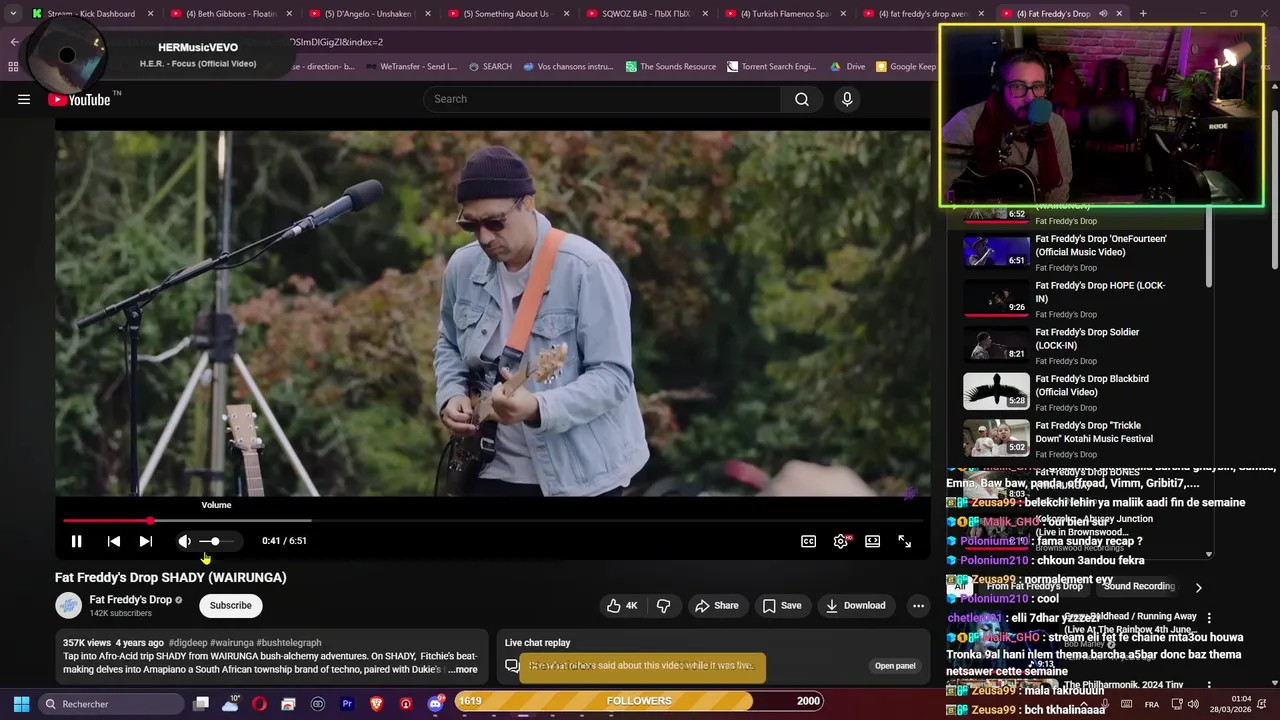This screenshot has width=1280, height=720.
Task: Open browser tab search dropdown
Action: pos(12,14)
